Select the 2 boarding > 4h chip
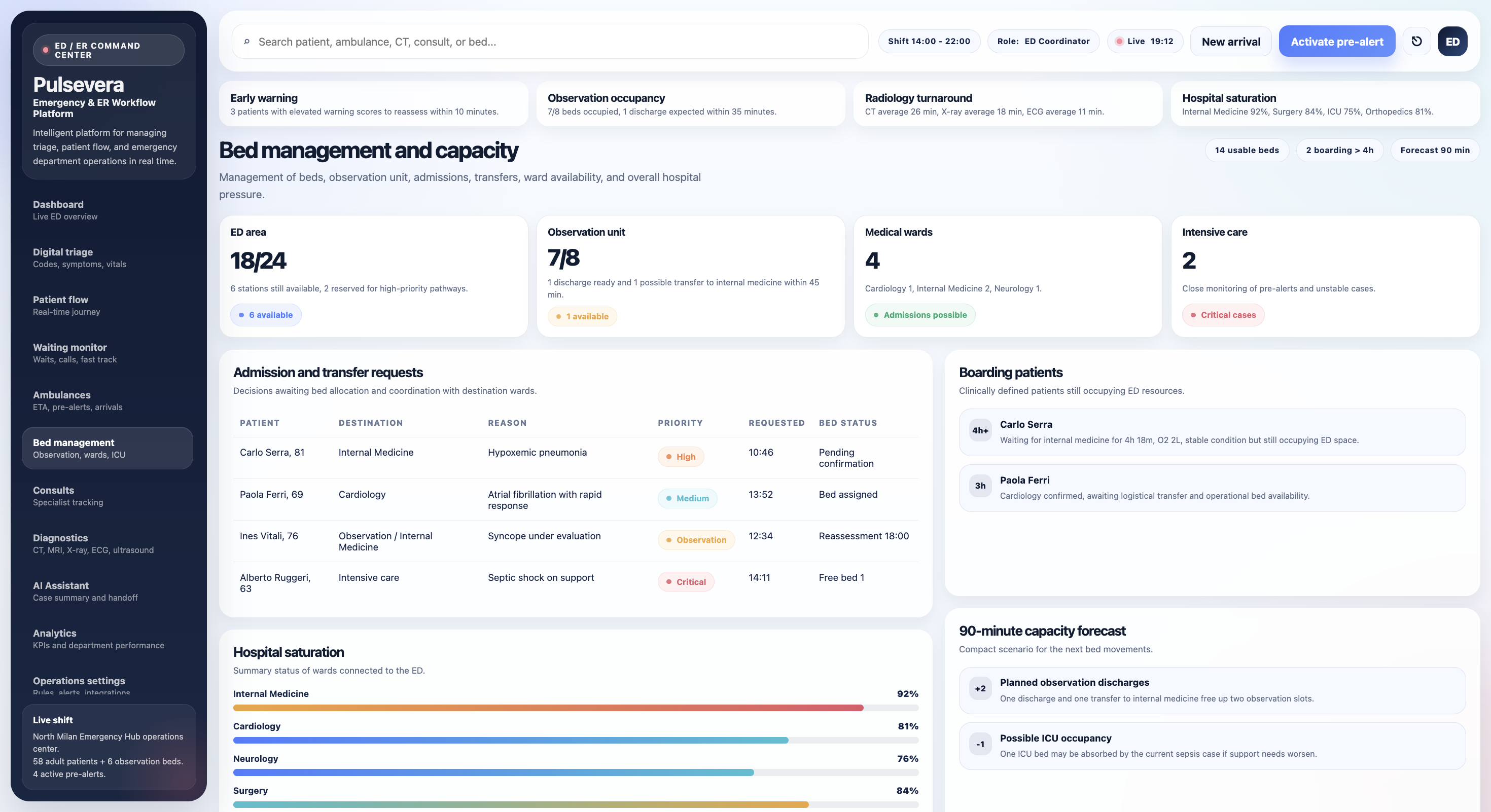The width and height of the screenshot is (1491, 812). [1339, 151]
